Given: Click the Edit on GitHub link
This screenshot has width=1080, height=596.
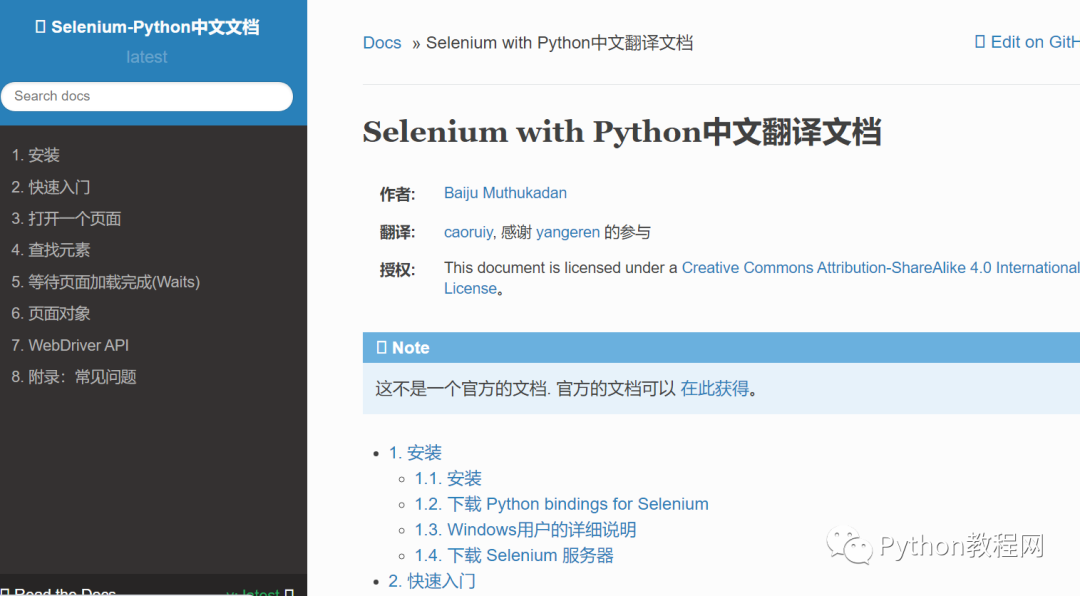Looking at the screenshot, I should click(1027, 42).
